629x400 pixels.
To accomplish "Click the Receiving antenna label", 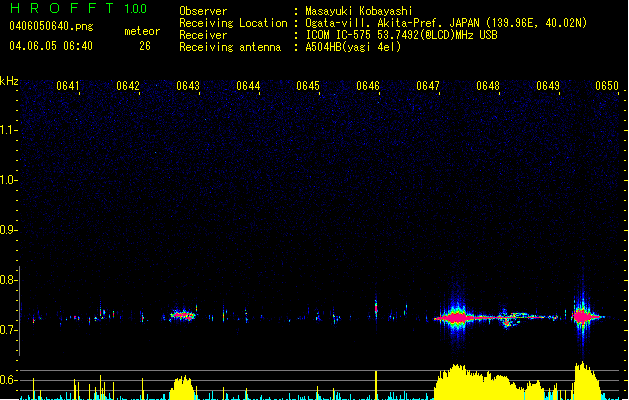I will pos(230,47).
